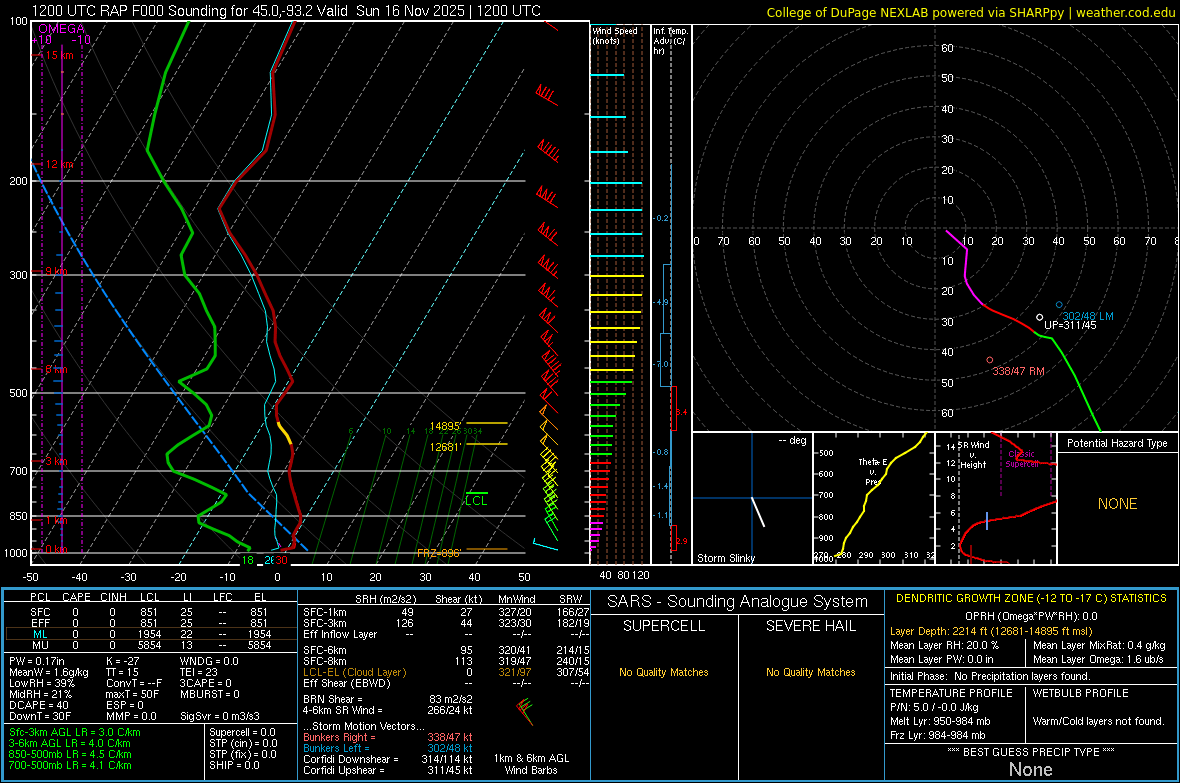This screenshot has height=783, width=1180.
Task: Click the SigSvr = 0 m3/s3 value
Action: 220,717
